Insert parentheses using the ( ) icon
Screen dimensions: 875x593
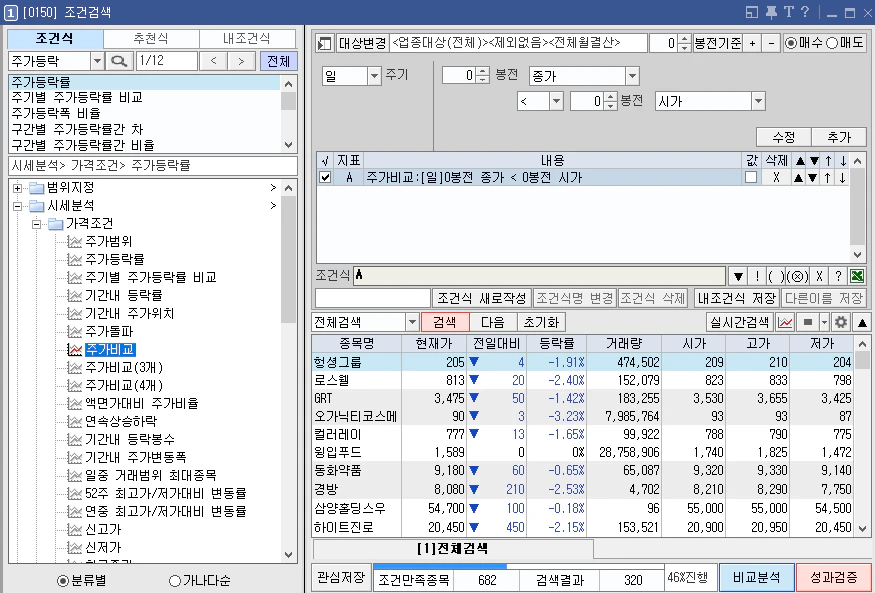click(x=776, y=276)
